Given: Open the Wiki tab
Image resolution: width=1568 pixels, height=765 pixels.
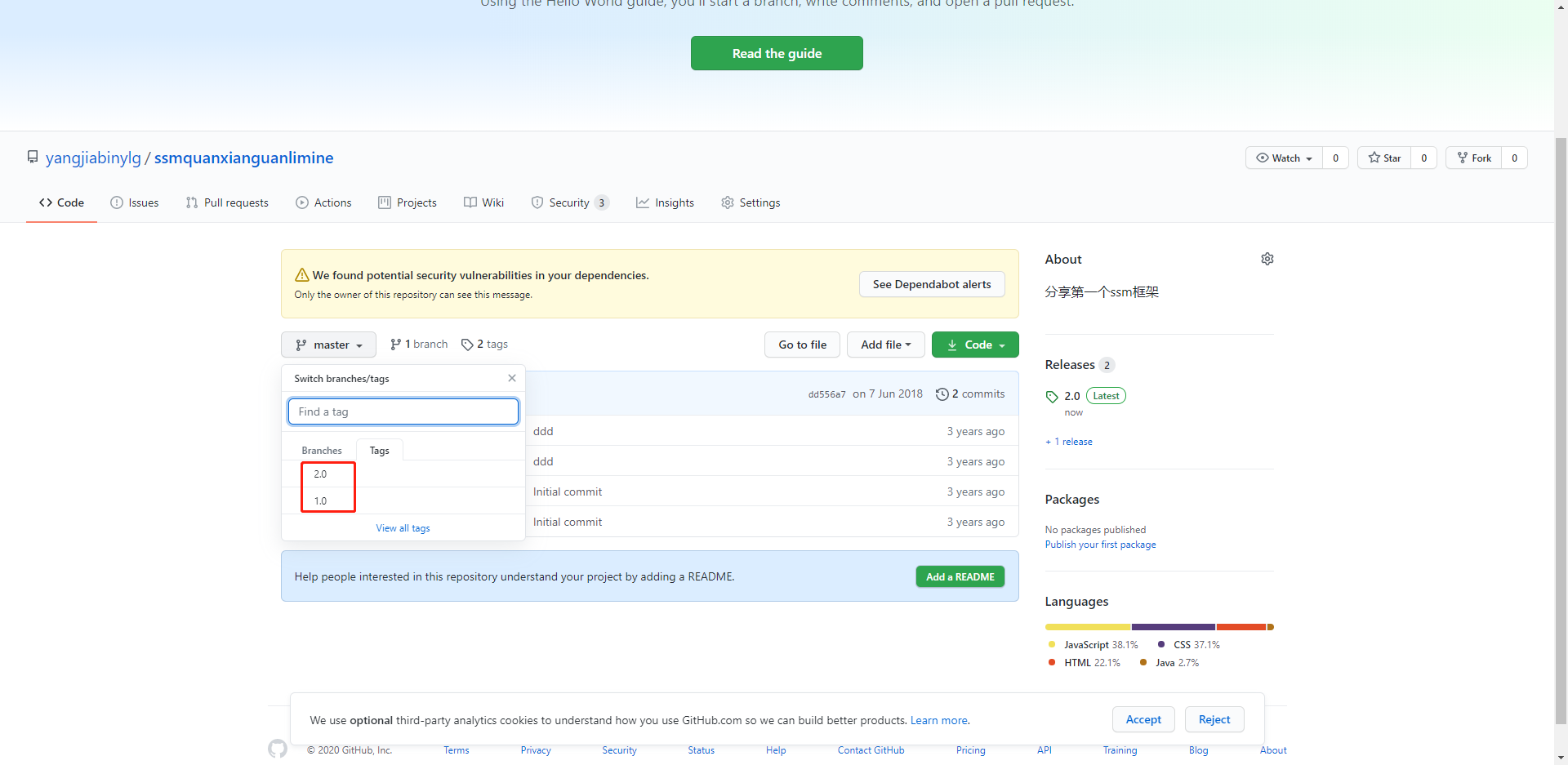Looking at the screenshot, I should [483, 202].
